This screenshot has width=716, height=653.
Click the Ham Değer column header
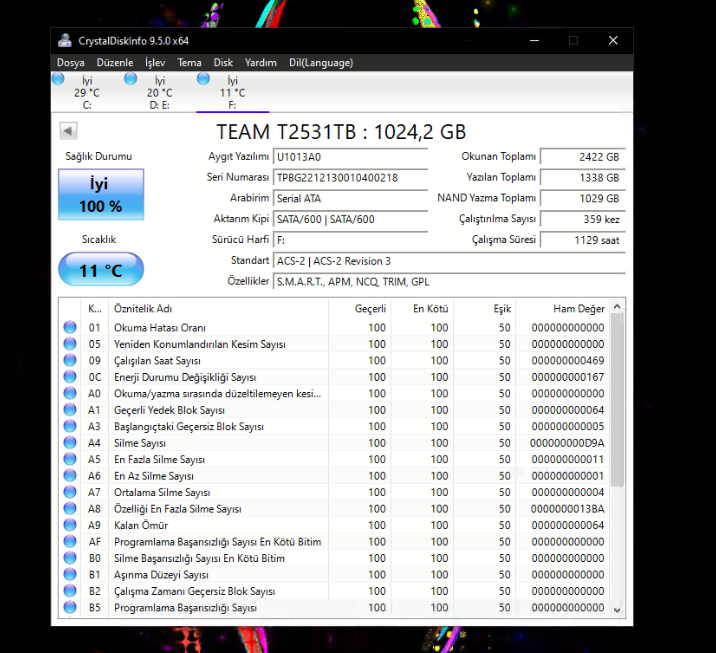(563, 309)
